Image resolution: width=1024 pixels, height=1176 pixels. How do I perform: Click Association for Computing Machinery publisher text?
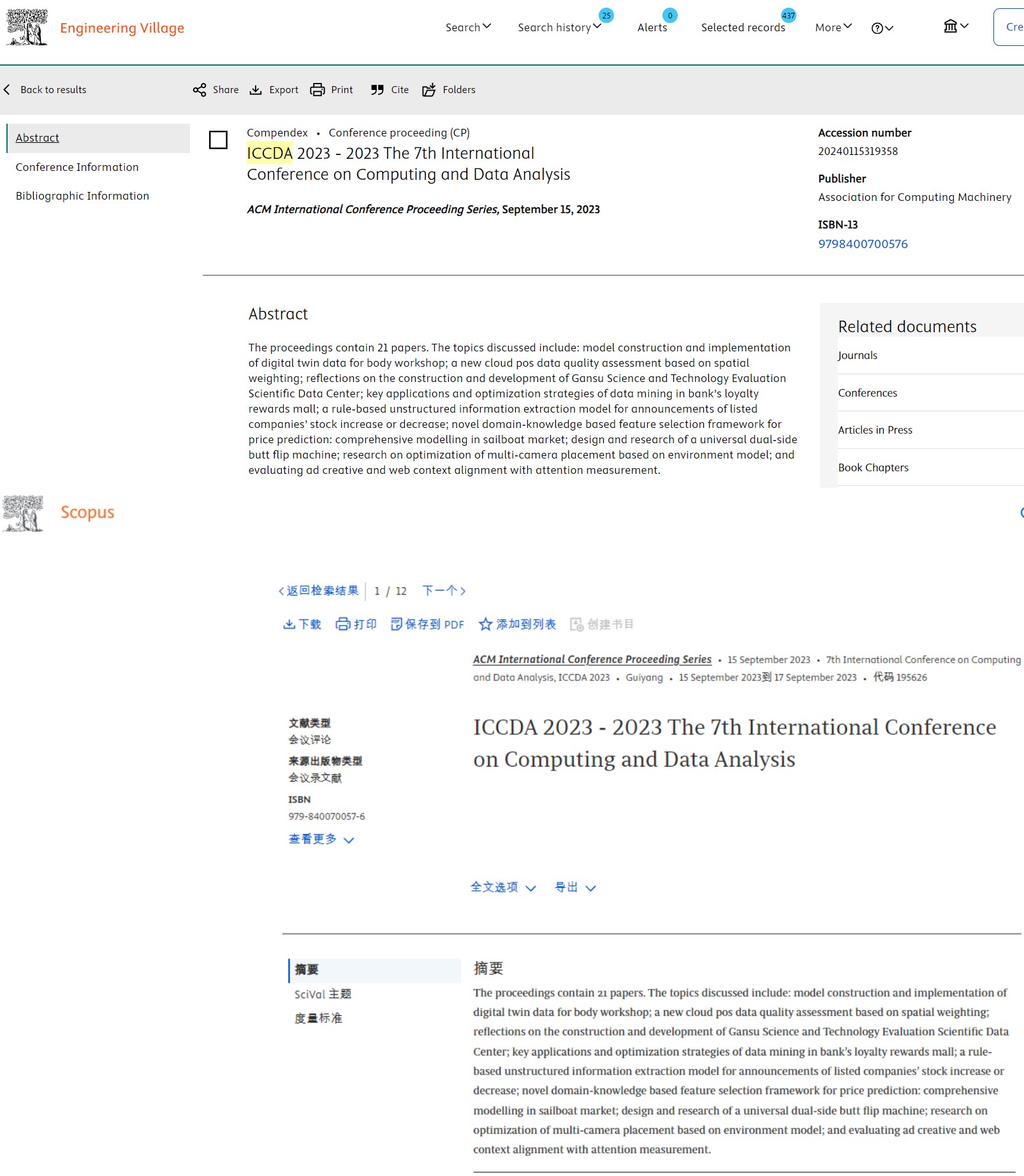tap(914, 198)
